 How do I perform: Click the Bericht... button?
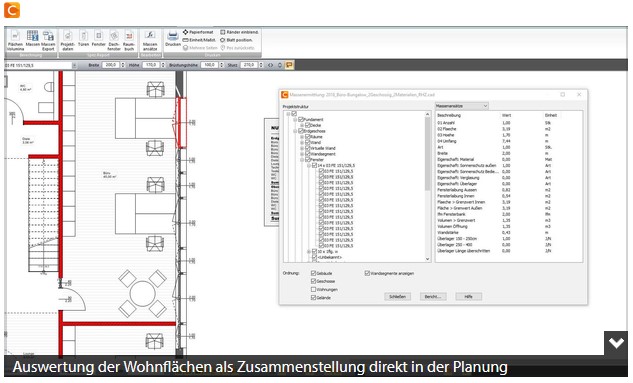click(x=433, y=297)
